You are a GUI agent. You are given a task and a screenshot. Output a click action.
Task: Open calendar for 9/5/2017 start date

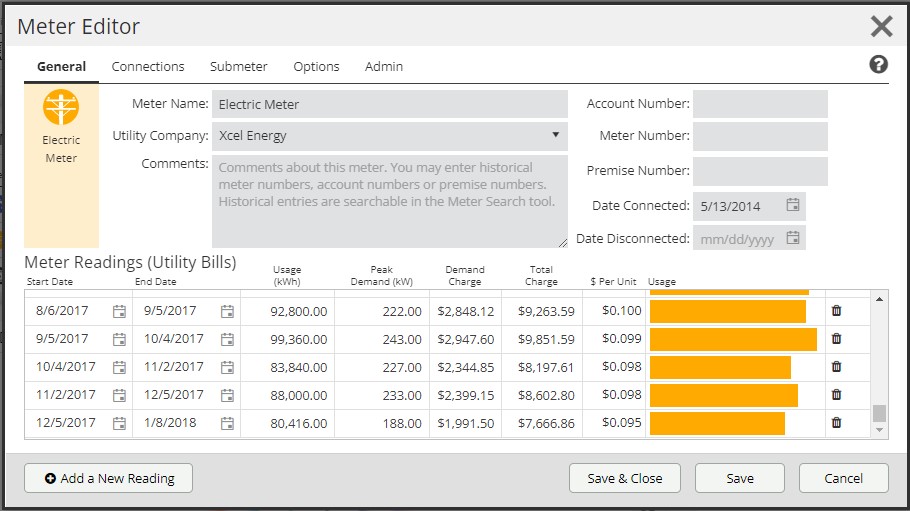point(119,339)
